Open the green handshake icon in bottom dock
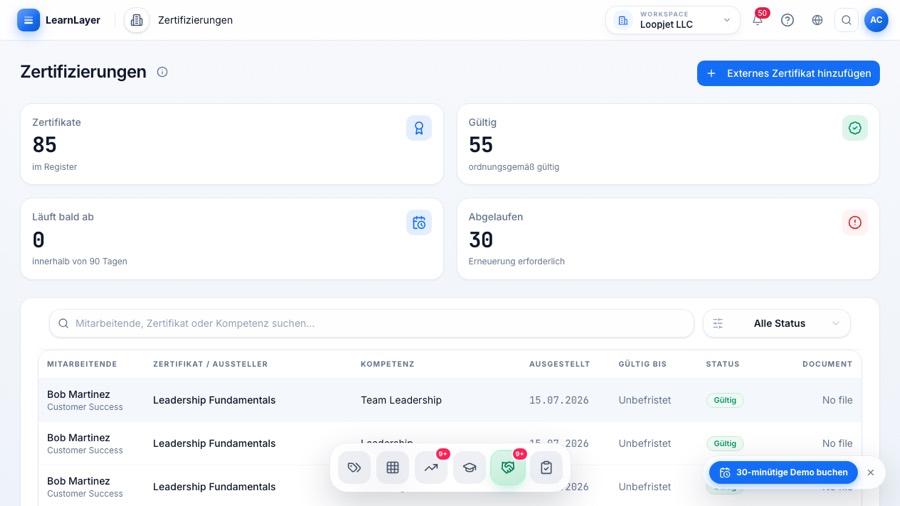900x506 pixels. (507, 468)
